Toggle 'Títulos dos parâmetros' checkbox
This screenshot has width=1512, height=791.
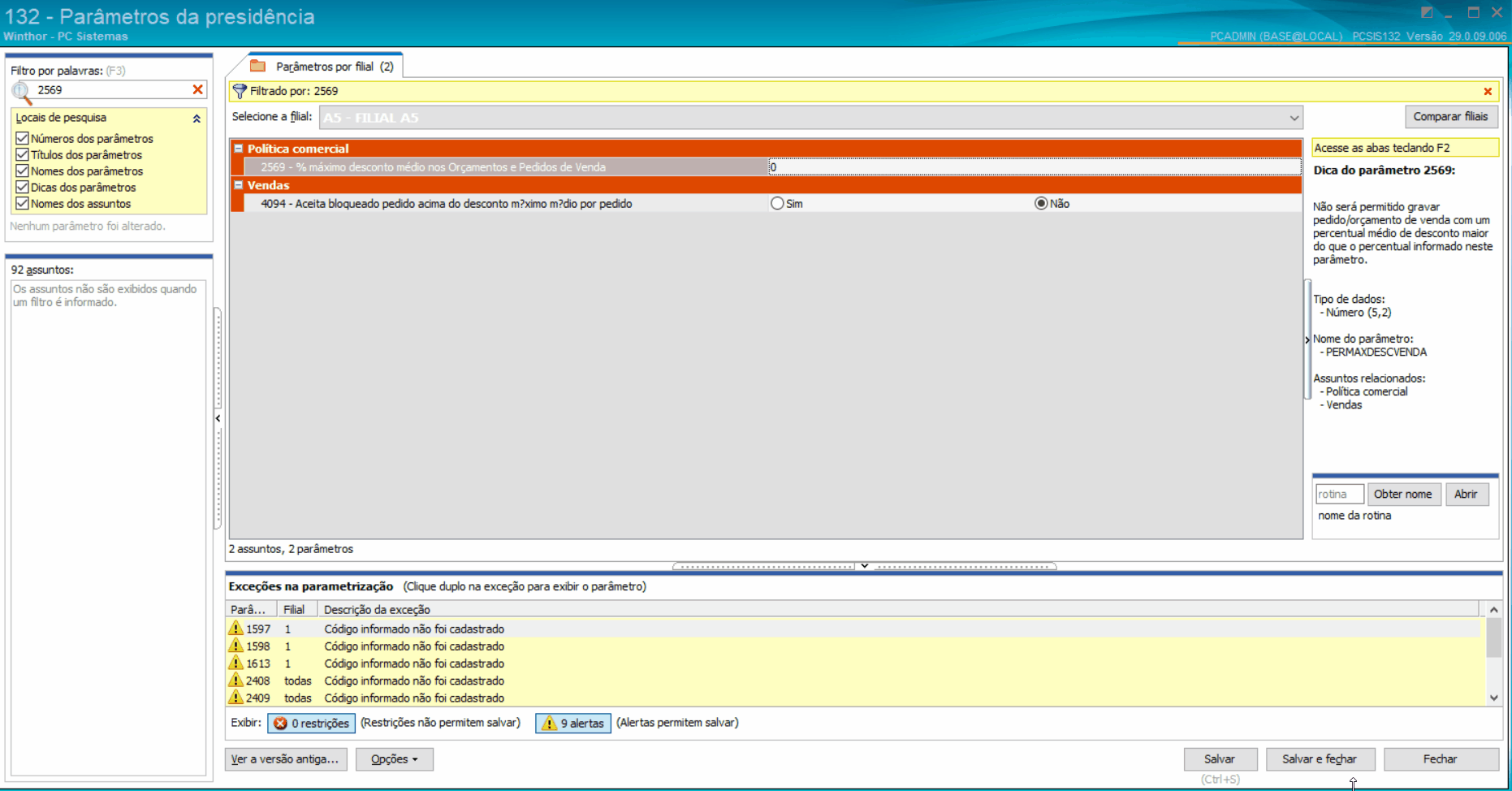[23, 155]
